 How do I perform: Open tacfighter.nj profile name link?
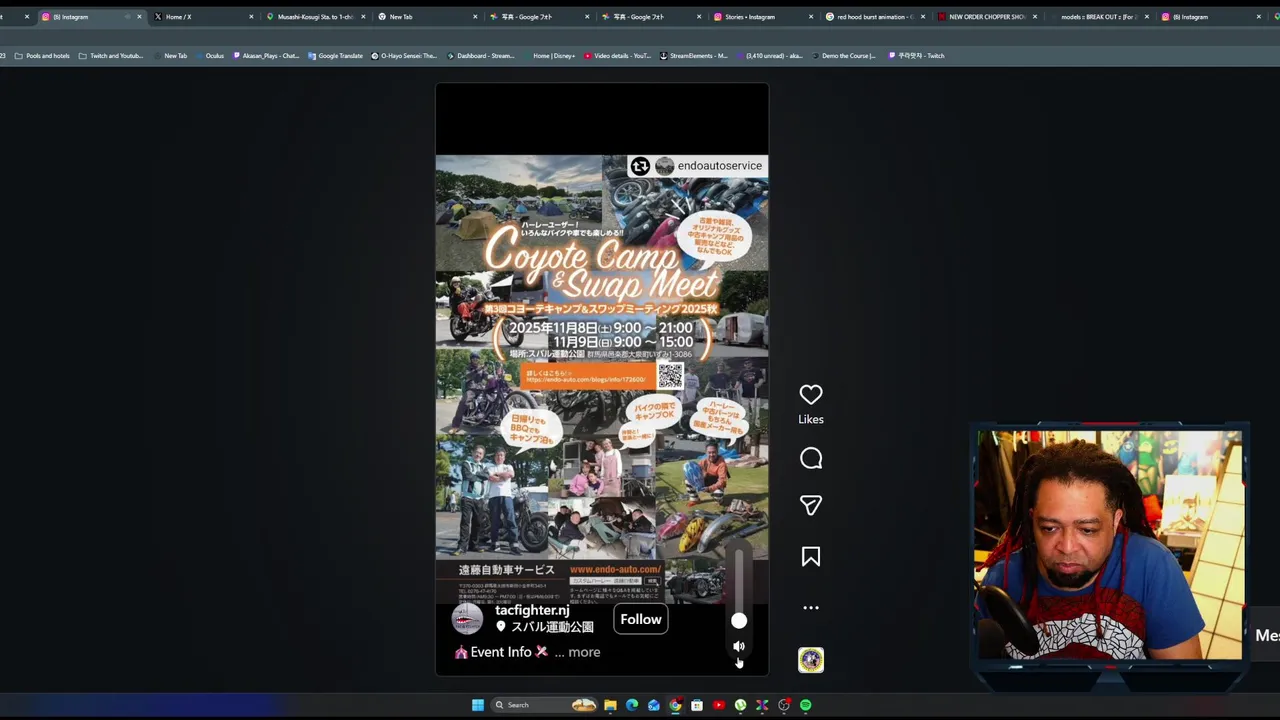[x=532, y=610]
